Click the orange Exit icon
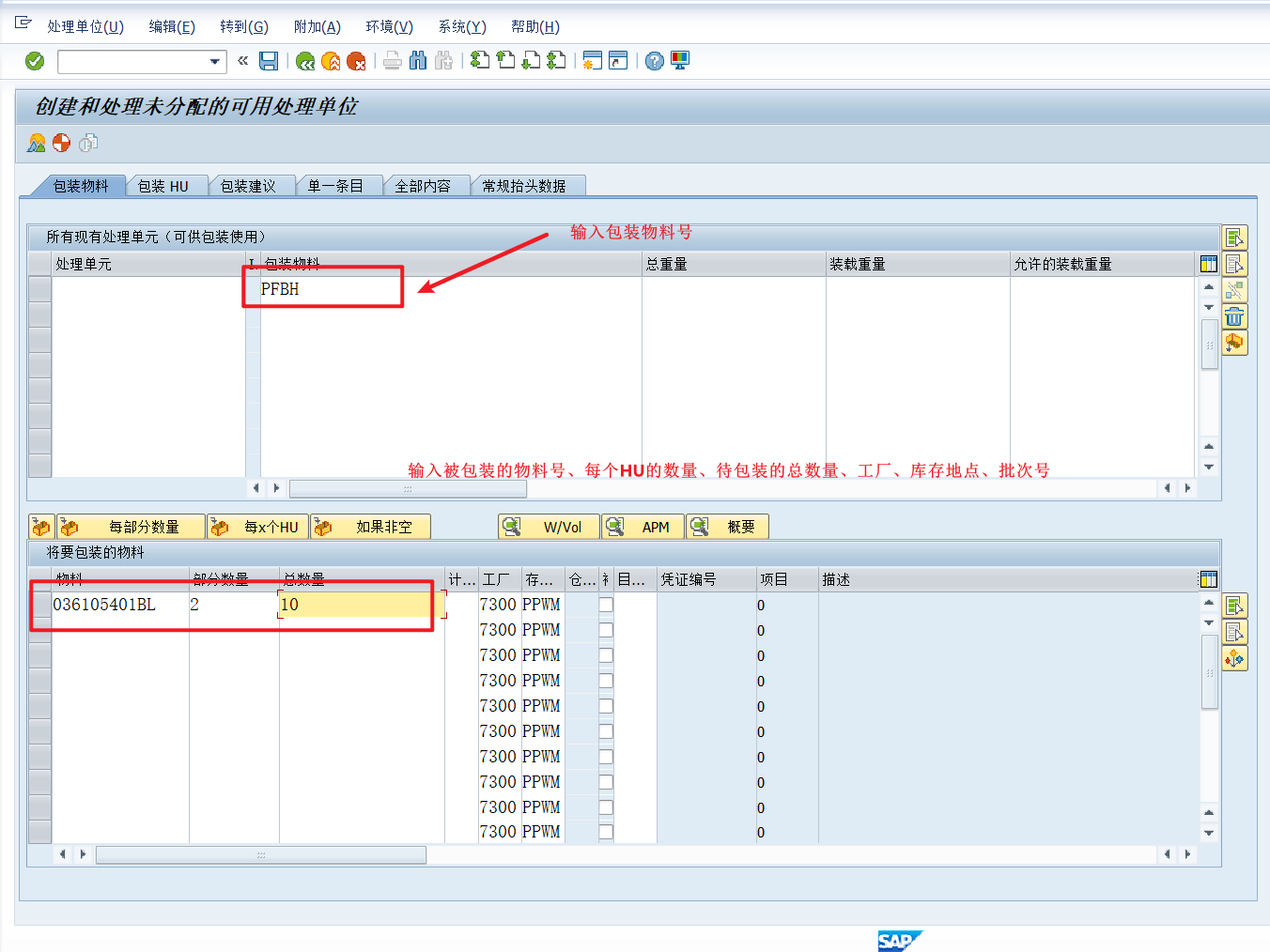 [331, 61]
